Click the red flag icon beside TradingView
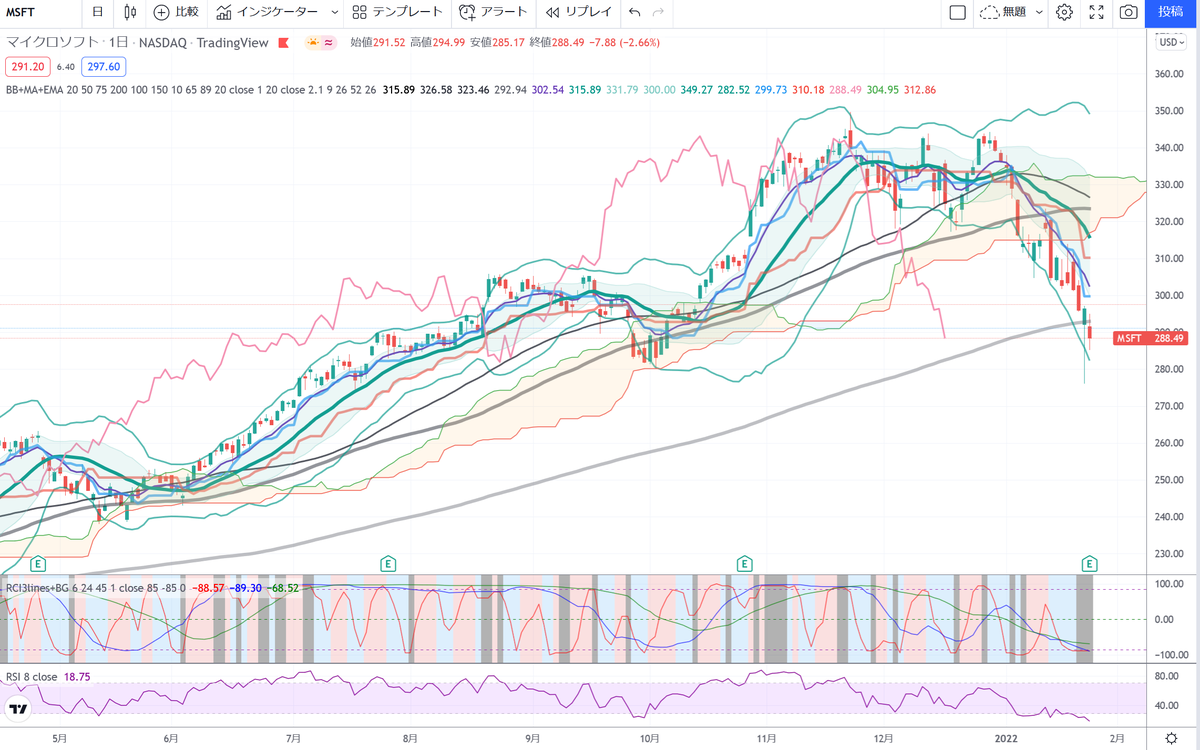 pos(285,42)
